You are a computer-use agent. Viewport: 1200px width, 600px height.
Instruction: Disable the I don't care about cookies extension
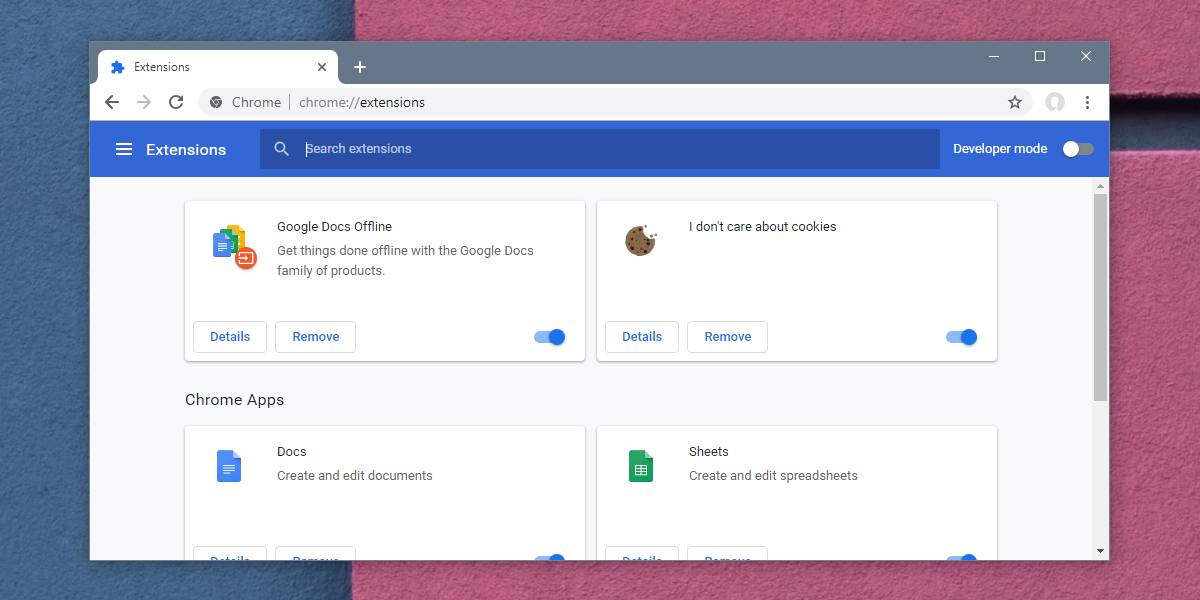960,337
